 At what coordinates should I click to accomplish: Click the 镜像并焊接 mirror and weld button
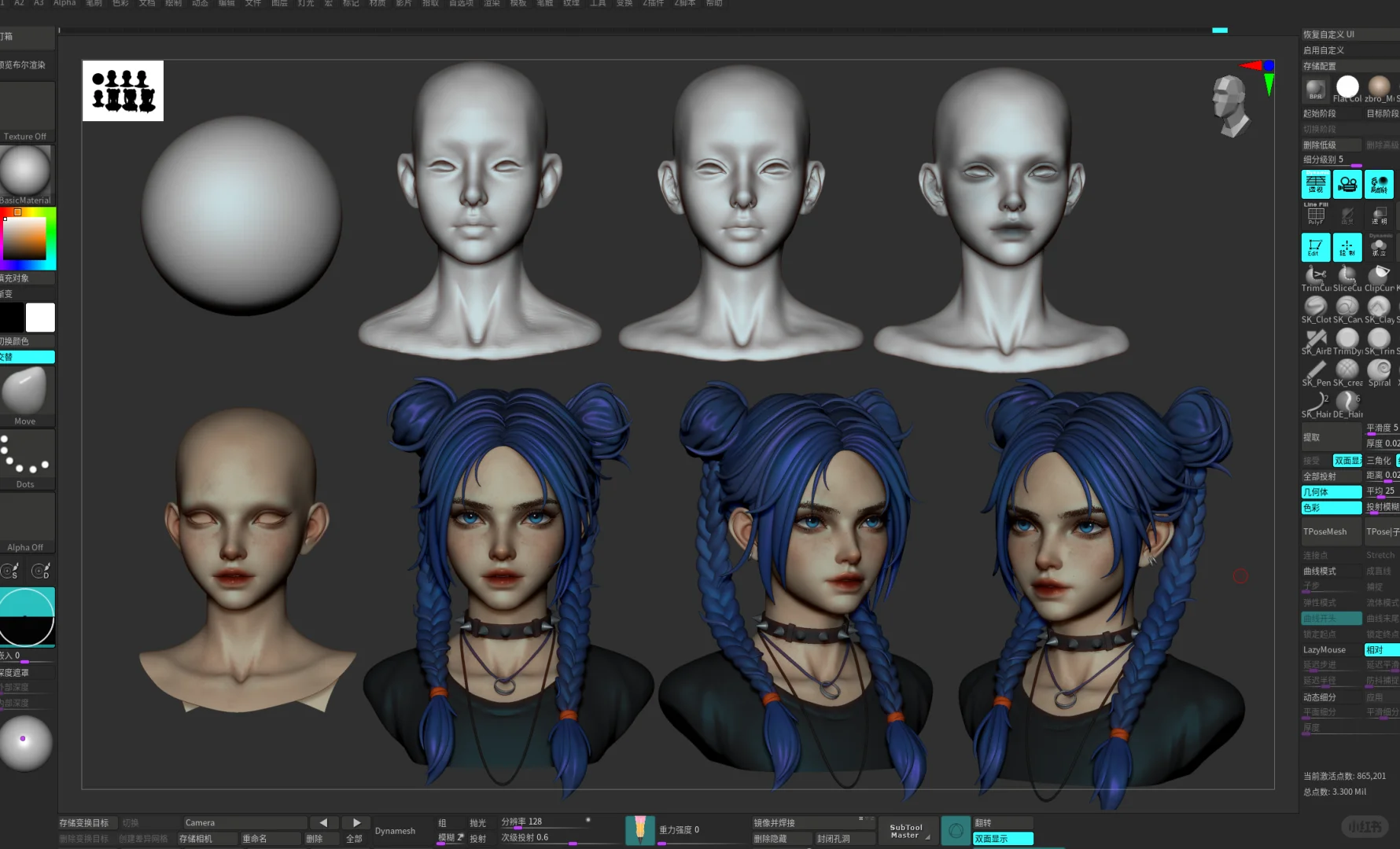pos(813,823)
